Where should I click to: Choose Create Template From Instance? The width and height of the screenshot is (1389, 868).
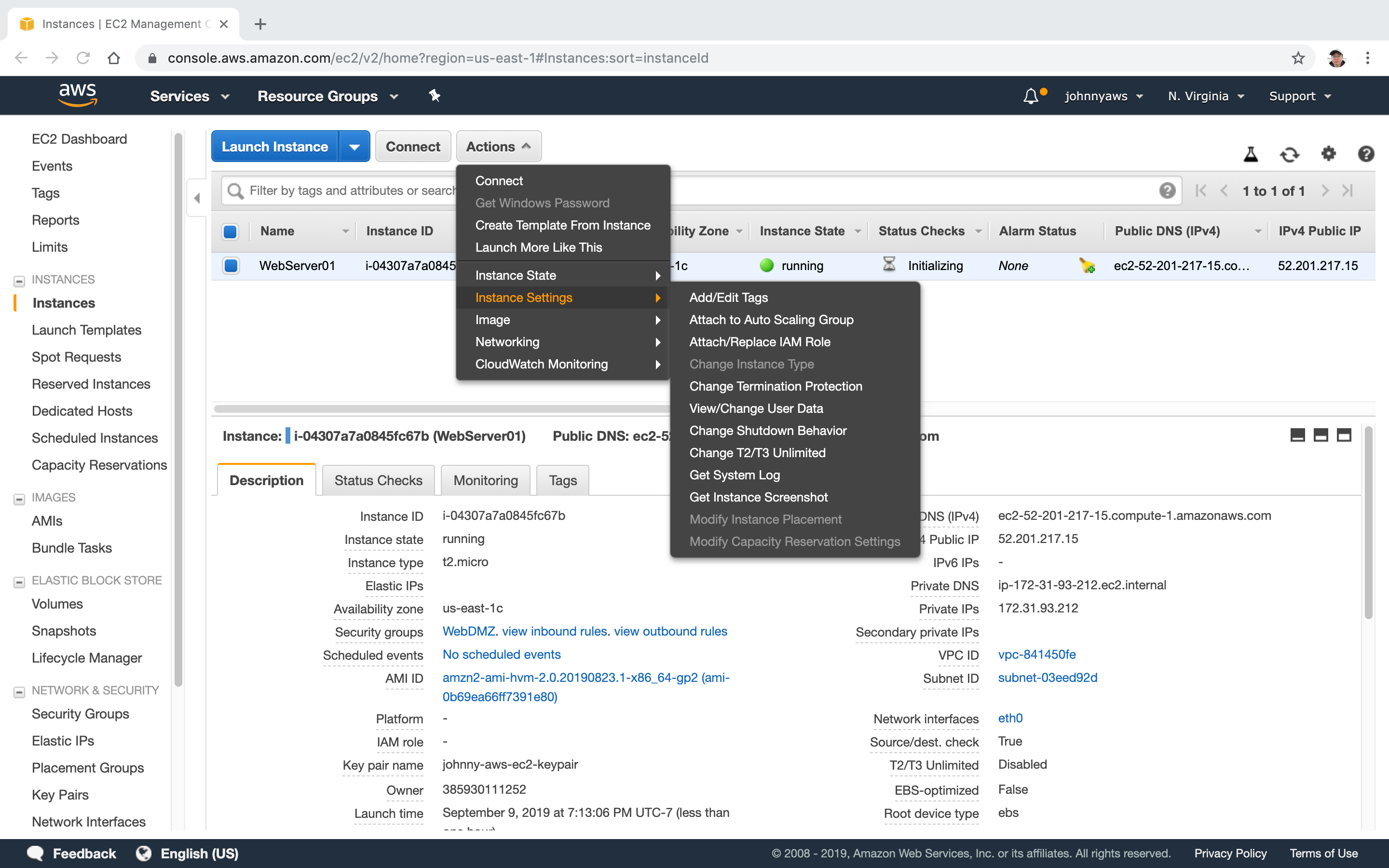coord(563,225)
